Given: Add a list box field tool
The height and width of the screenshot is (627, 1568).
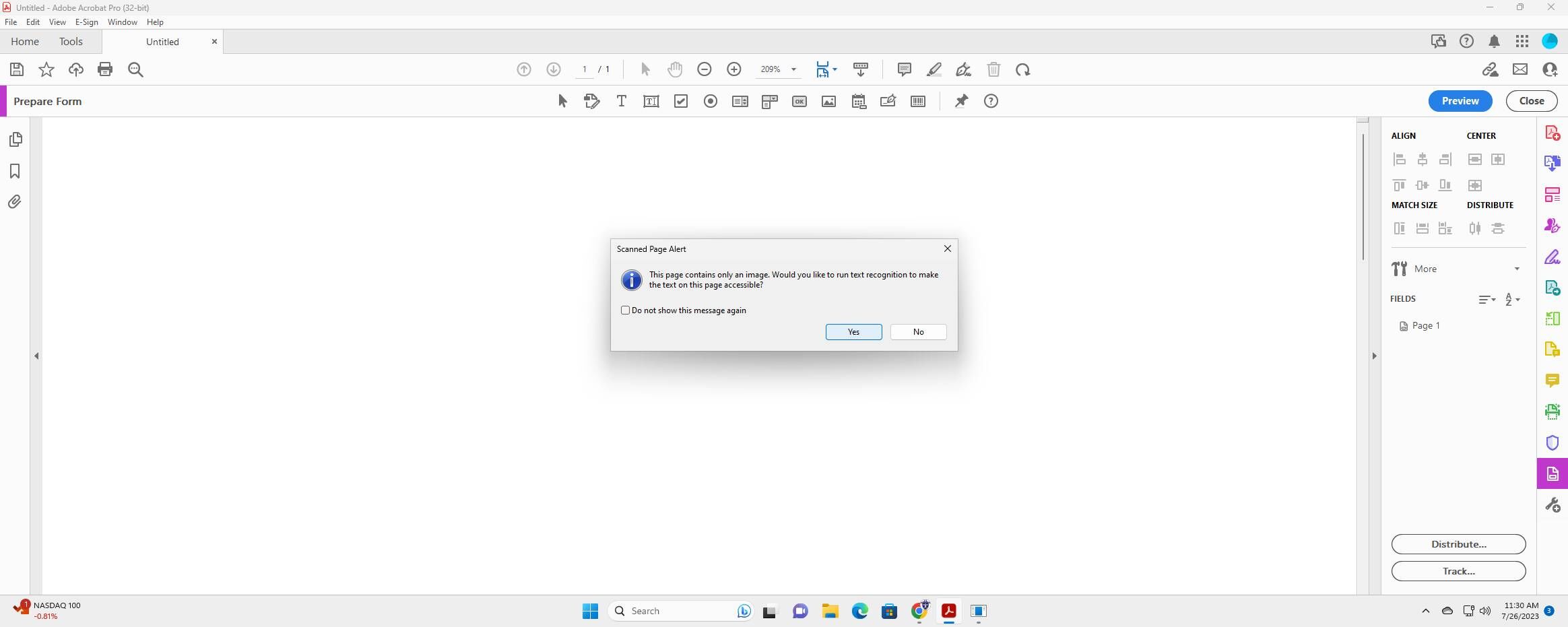Looking at the screenshot, I should (x=740, y=101).
